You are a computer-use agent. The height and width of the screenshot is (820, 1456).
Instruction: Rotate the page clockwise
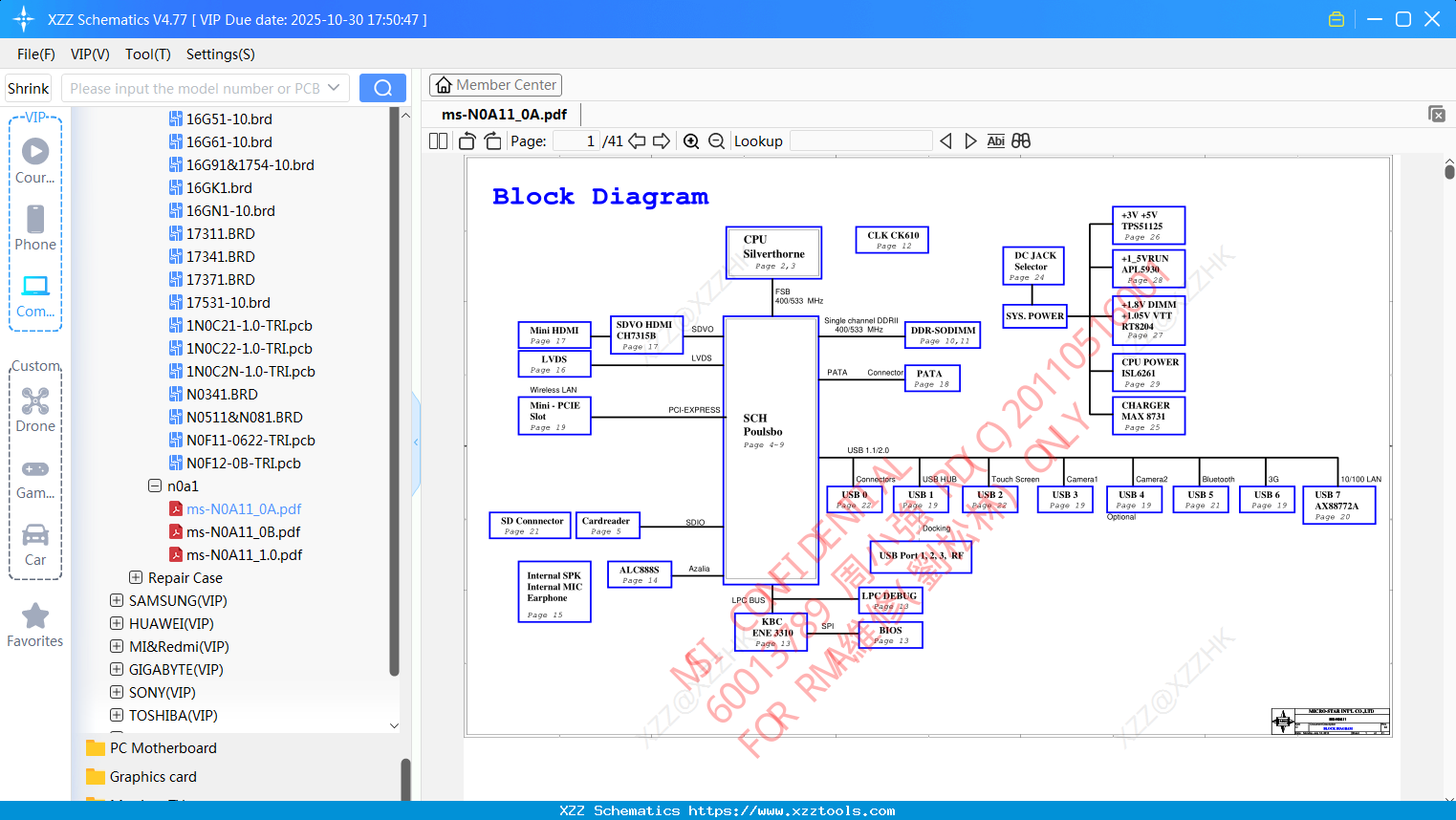[x=493, y=141]
